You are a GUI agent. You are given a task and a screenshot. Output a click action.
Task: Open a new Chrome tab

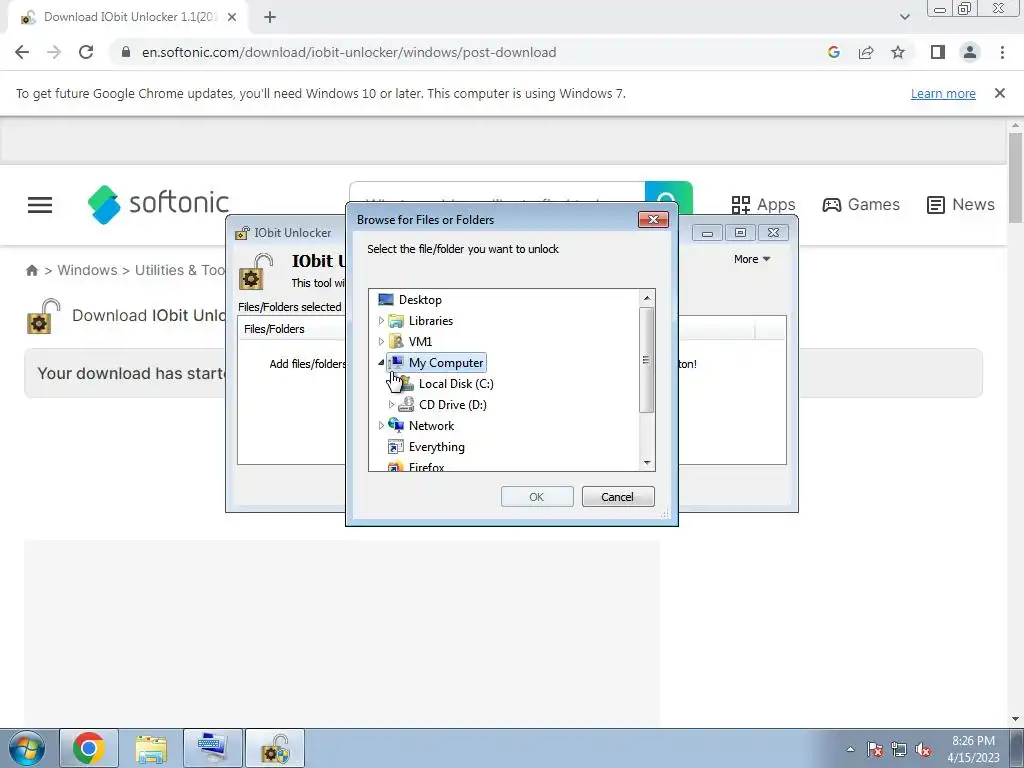[270, 17]
